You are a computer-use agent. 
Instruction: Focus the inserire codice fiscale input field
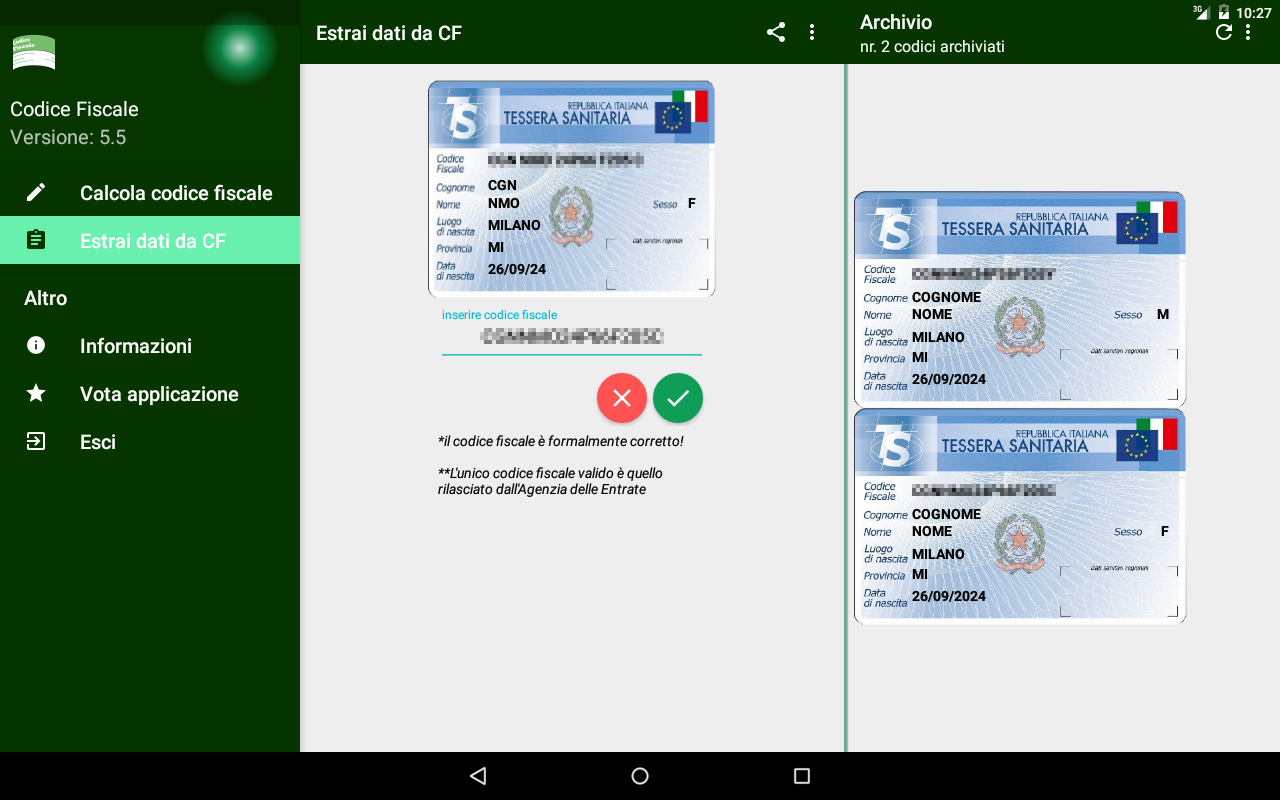[x=572, y=337]
